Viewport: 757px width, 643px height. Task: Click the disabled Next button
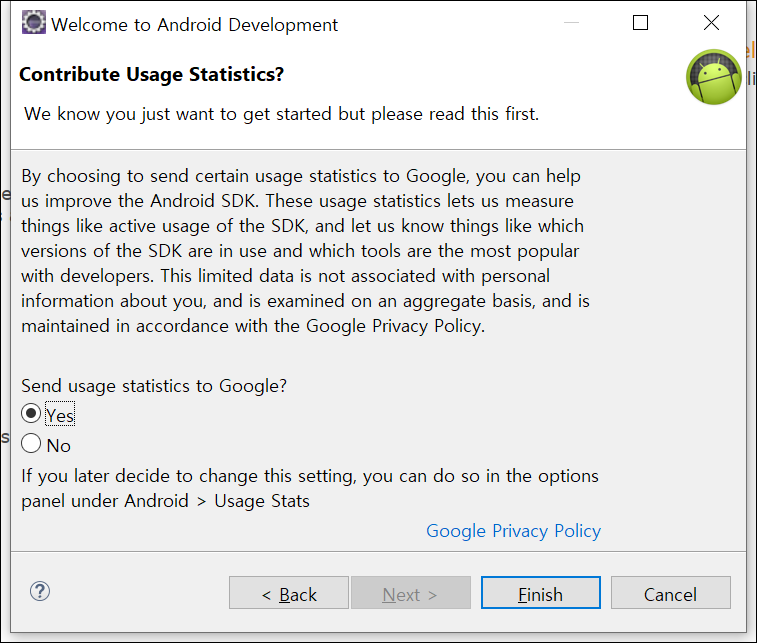pyautogui.click(x=411, y=592)
